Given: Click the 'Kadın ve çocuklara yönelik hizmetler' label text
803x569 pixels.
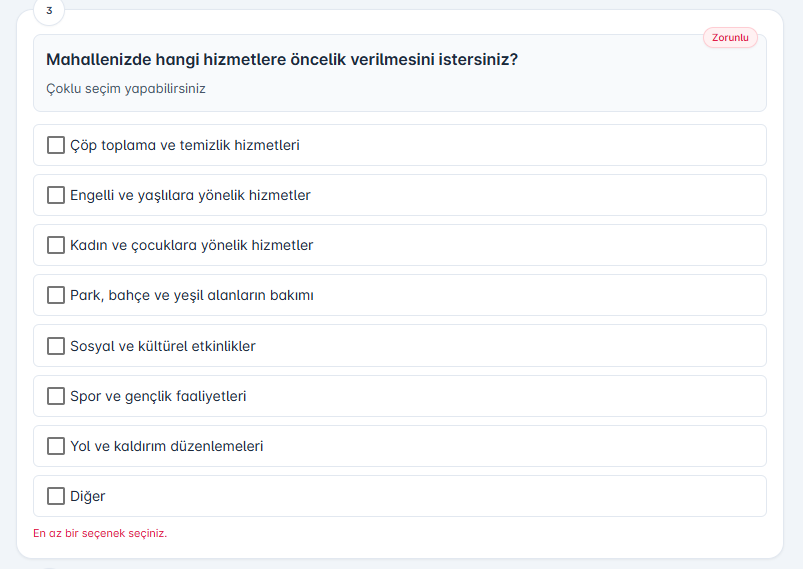Looking at the screenshot, I should point(191,245).
